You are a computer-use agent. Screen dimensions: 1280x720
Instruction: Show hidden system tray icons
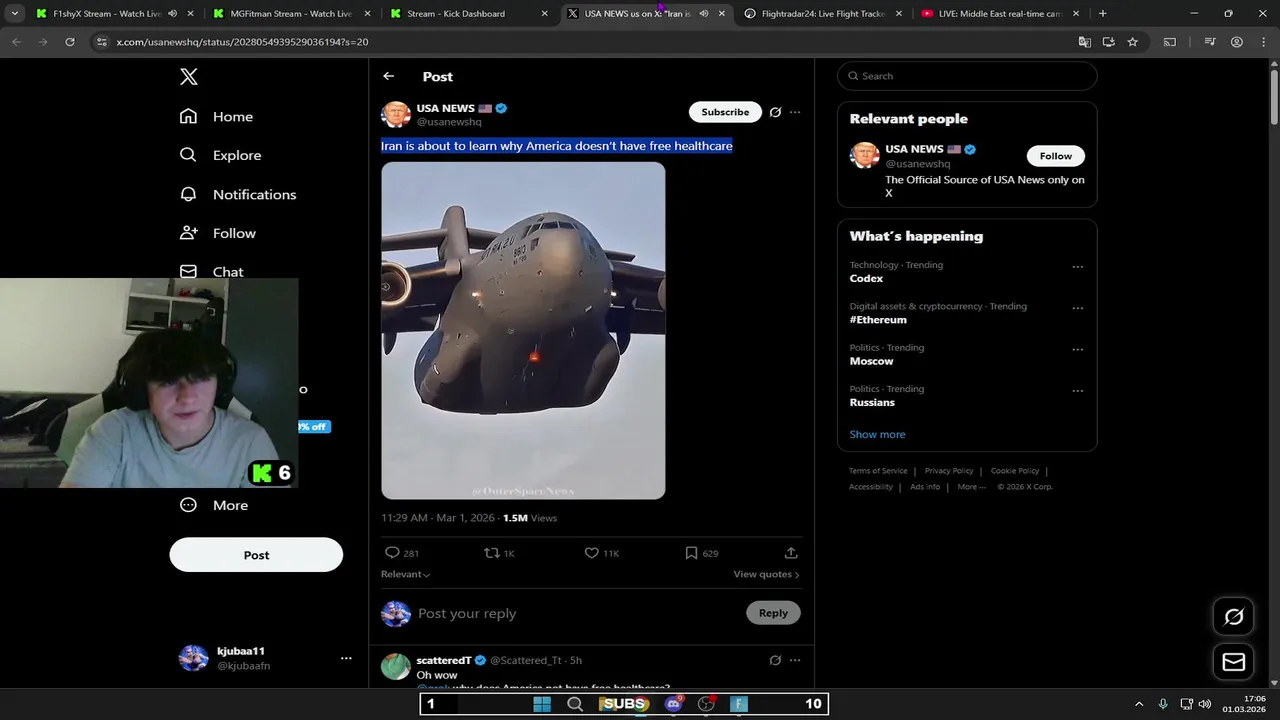(x=1139, y=704)
